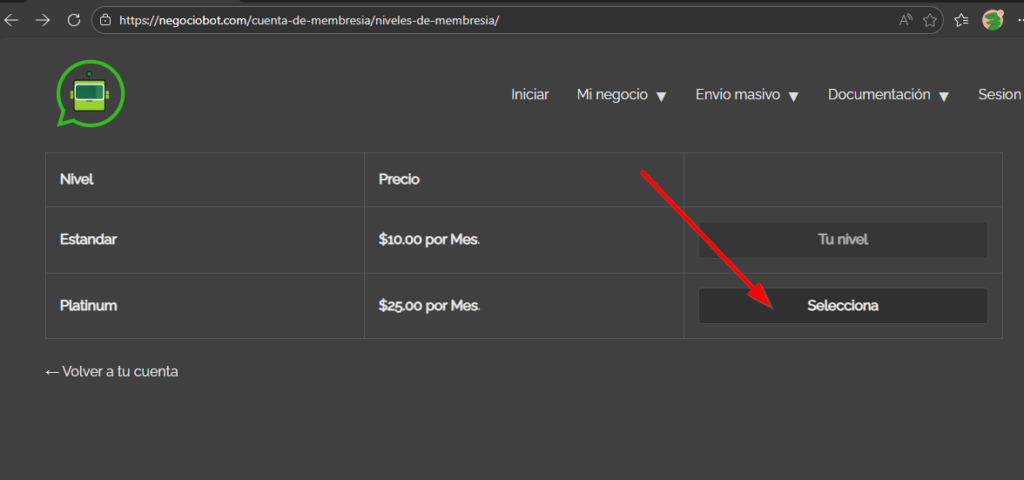Bookmark the page with the star icon
The height and width of the screenshot is (480, 1024).
click(x=930, y=20)
